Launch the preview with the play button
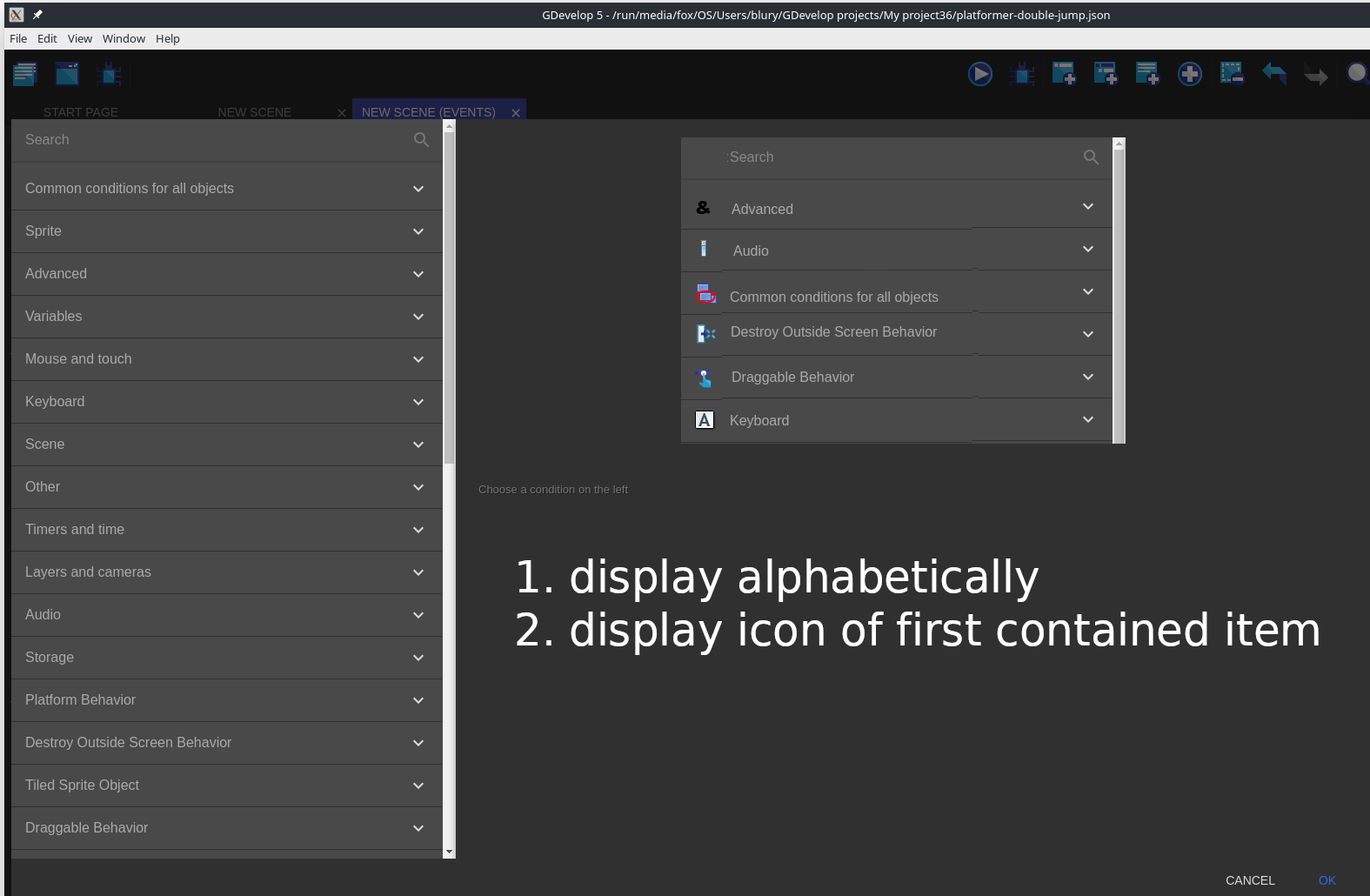The image size is (1370, 896). point(980,75)
